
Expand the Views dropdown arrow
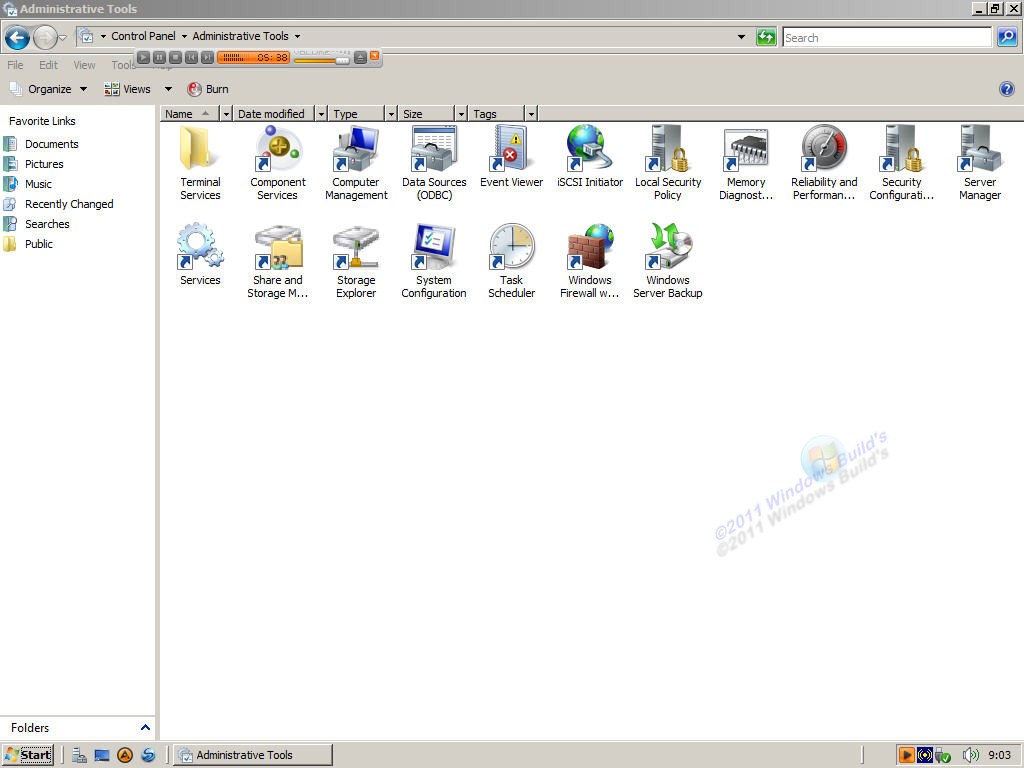[168, 89]
